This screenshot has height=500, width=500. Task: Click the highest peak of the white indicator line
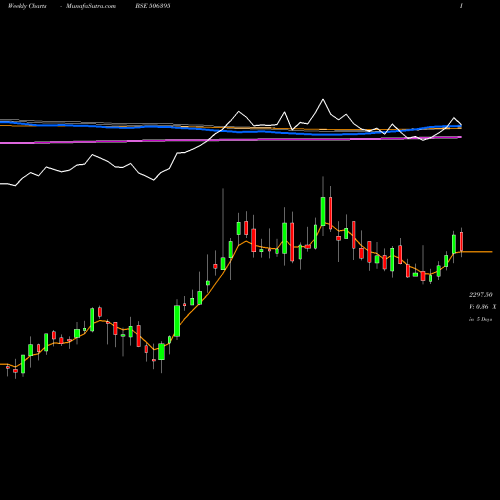pyautogui.click(x=323, y=100)
